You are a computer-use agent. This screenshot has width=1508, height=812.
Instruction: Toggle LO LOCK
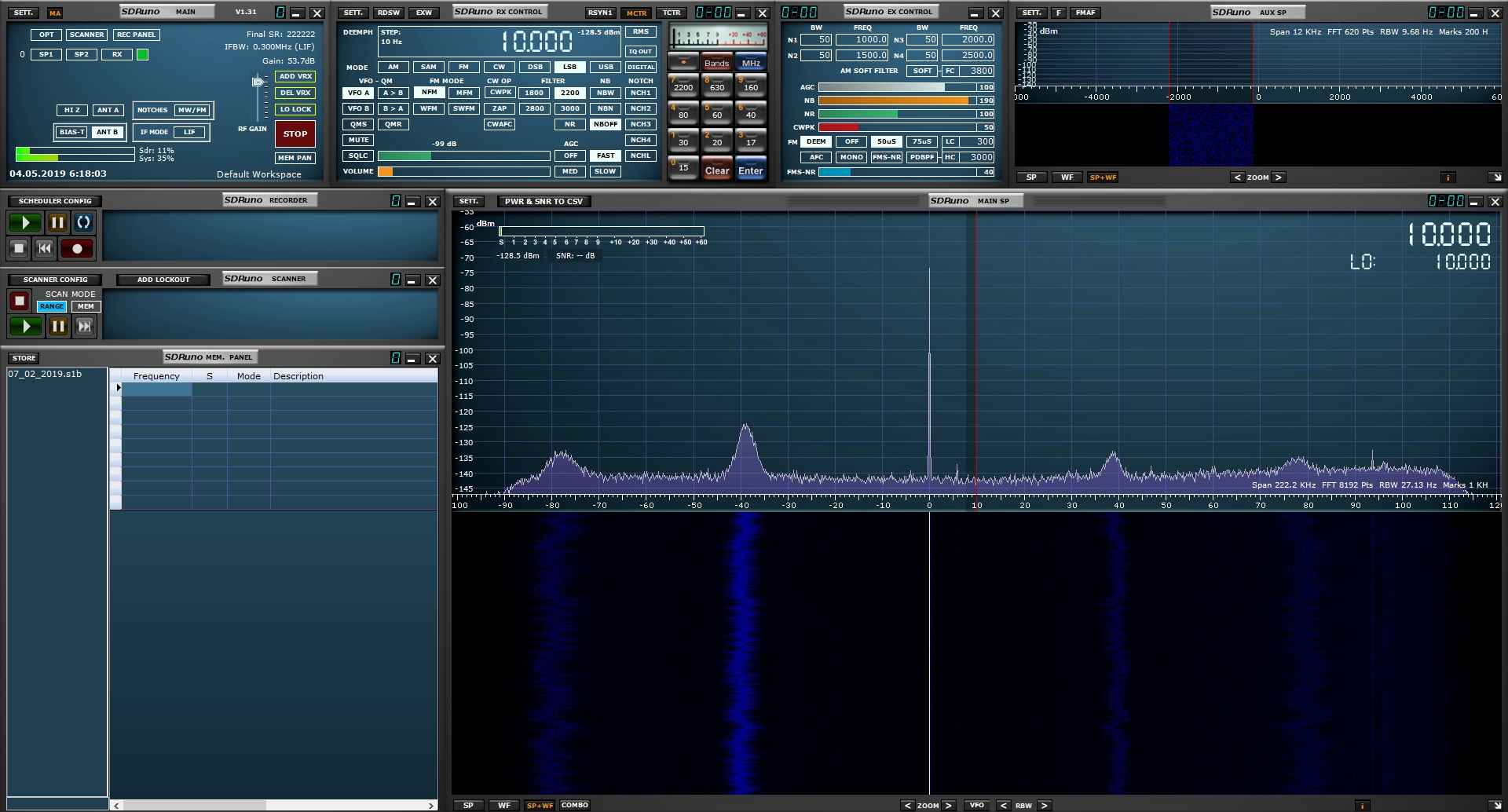tap(295, 109)
